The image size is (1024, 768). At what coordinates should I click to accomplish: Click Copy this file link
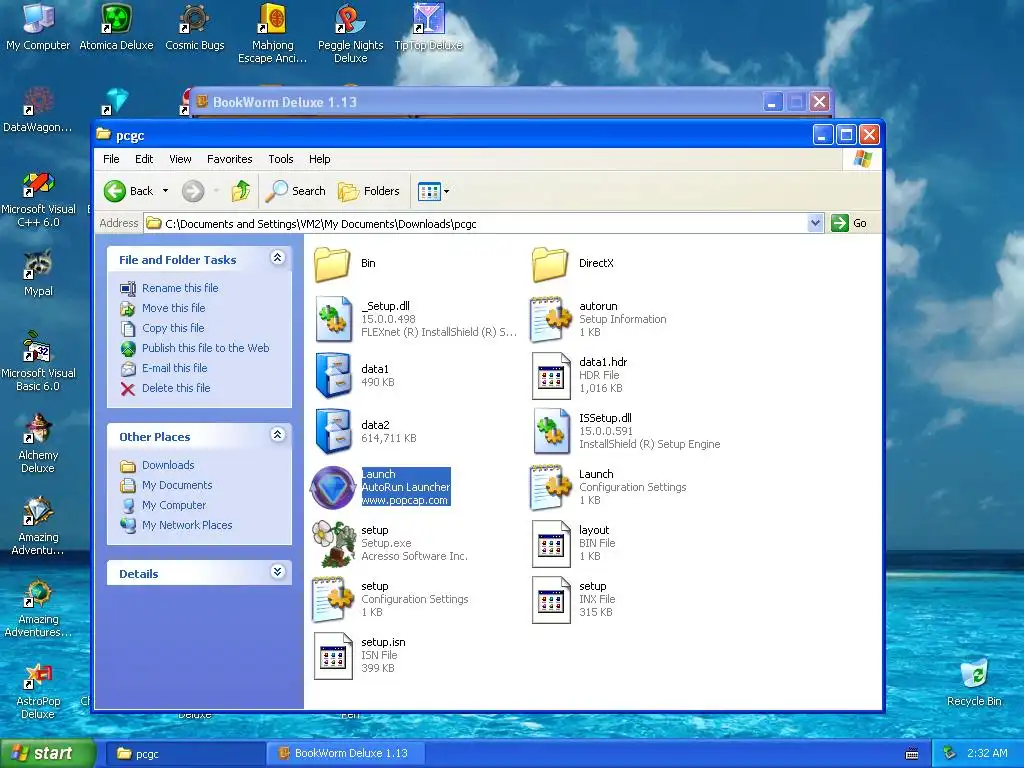tap(173, 328)
